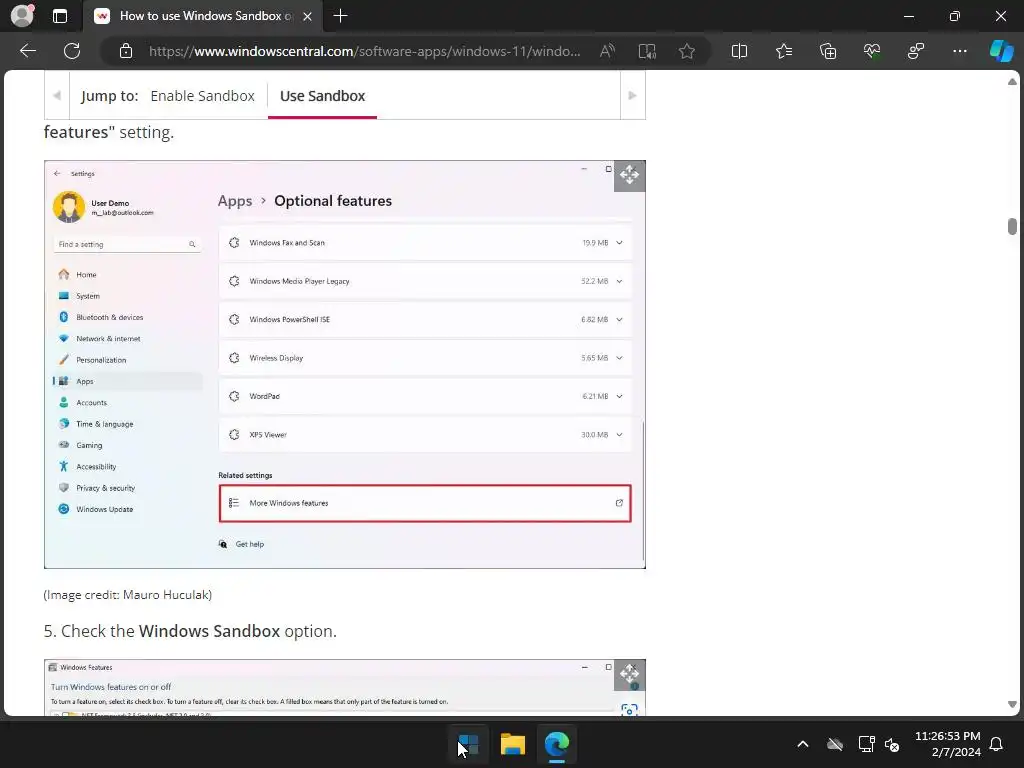Go back to the previous page
This screenshot has height=768, width=1024.
[28, 51]
